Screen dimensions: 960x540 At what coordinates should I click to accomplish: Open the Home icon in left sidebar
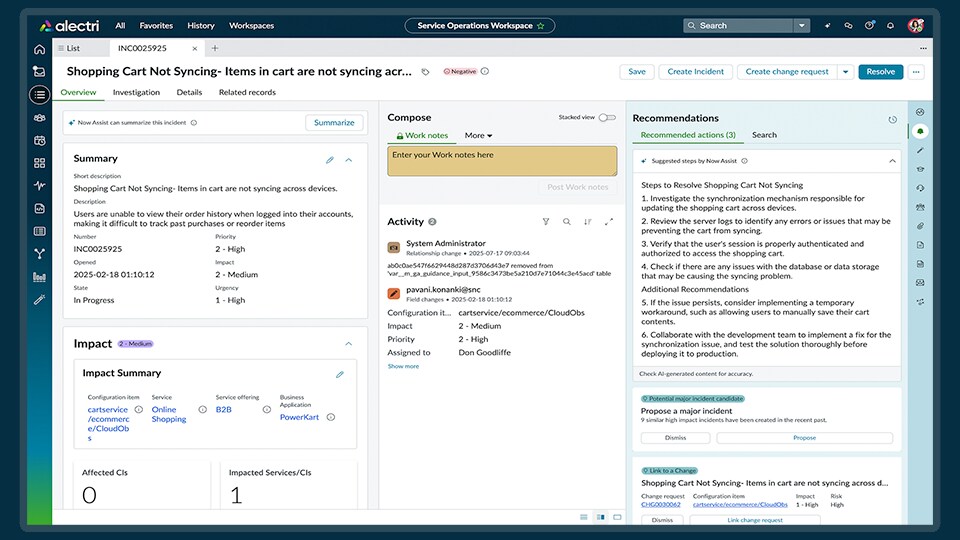(x=39, y=49)
